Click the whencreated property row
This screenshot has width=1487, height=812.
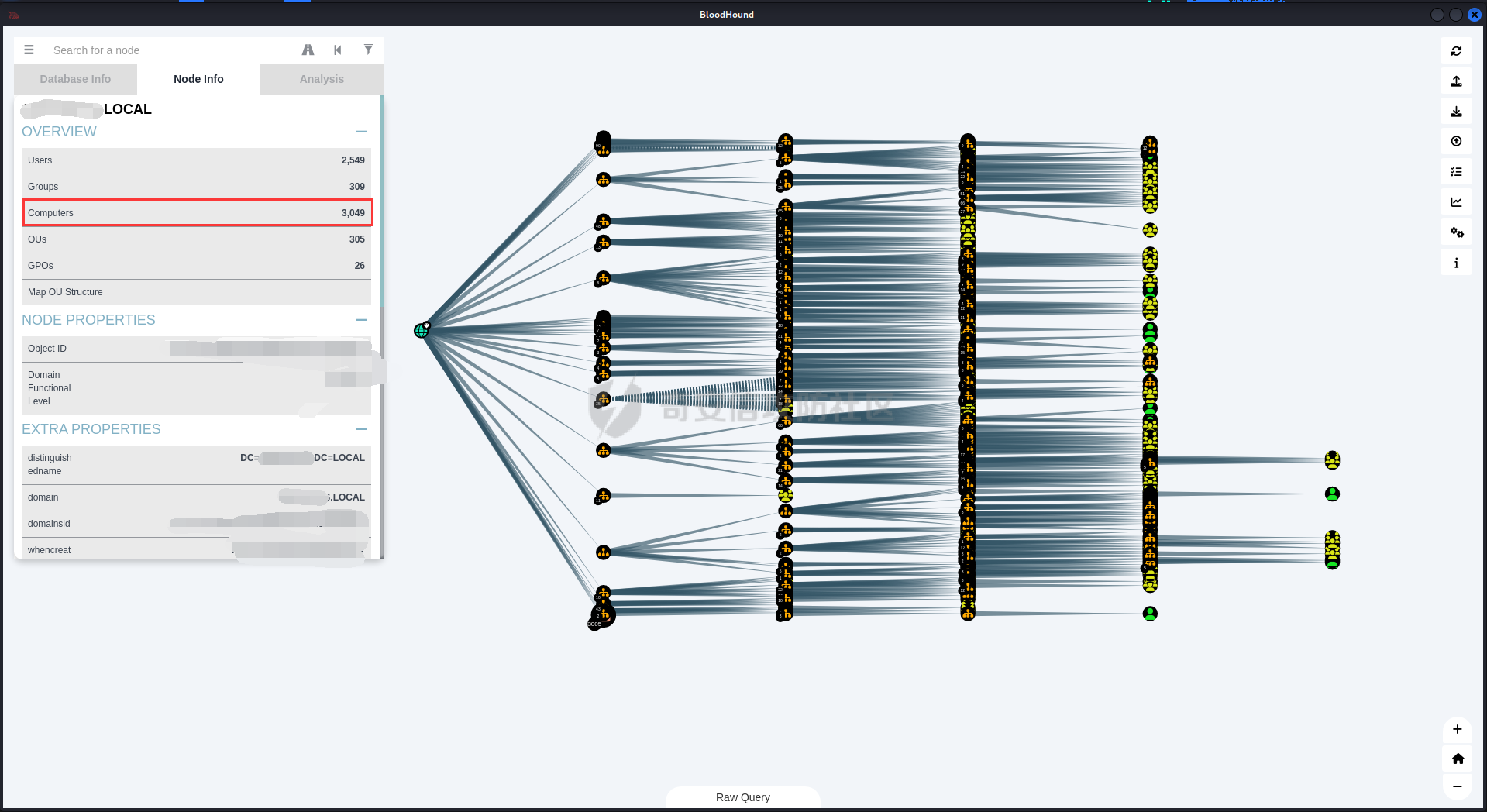pyautogui.click(x=197, y=549)
